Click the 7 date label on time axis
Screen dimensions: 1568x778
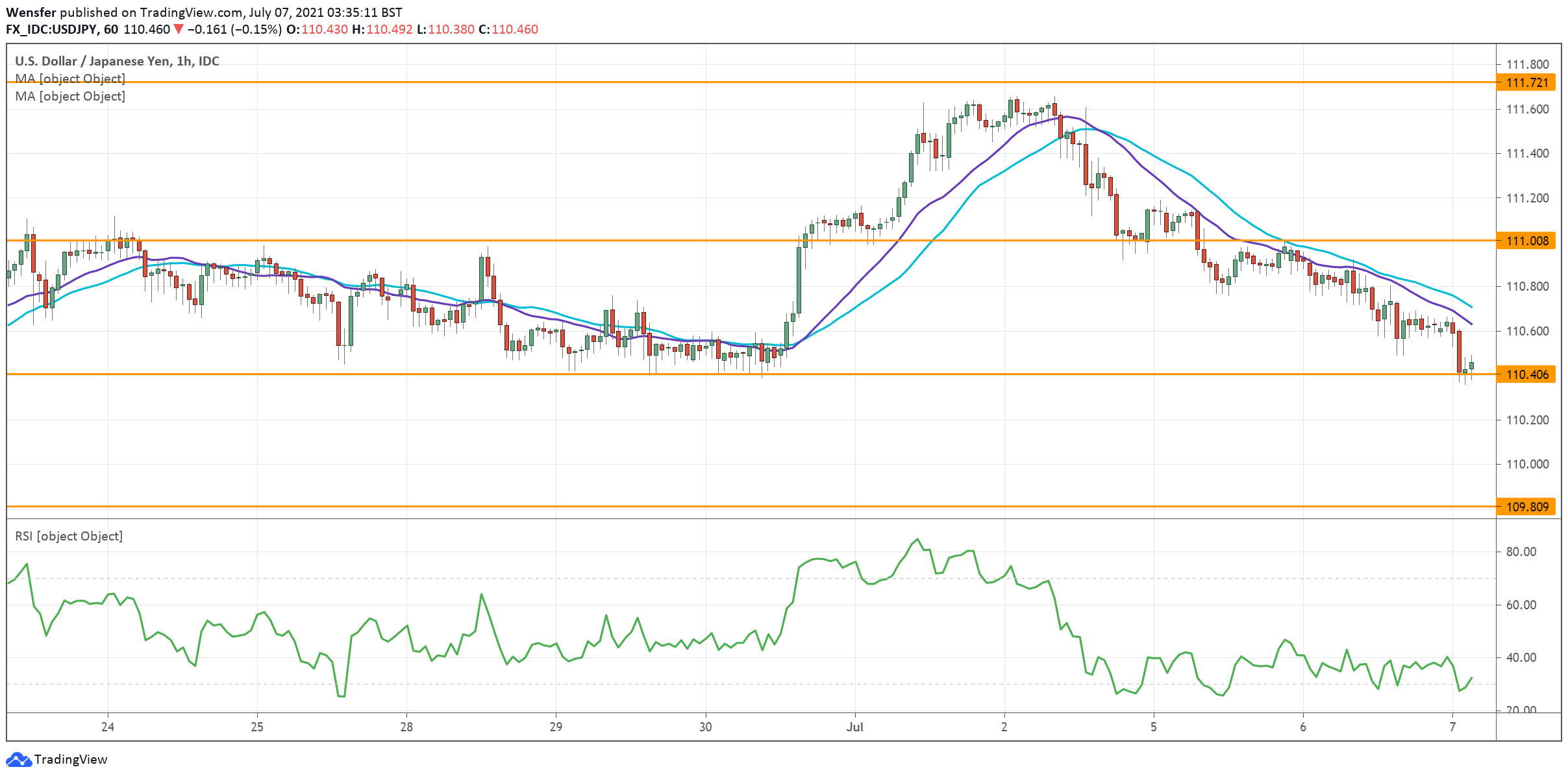[1452, 727]
